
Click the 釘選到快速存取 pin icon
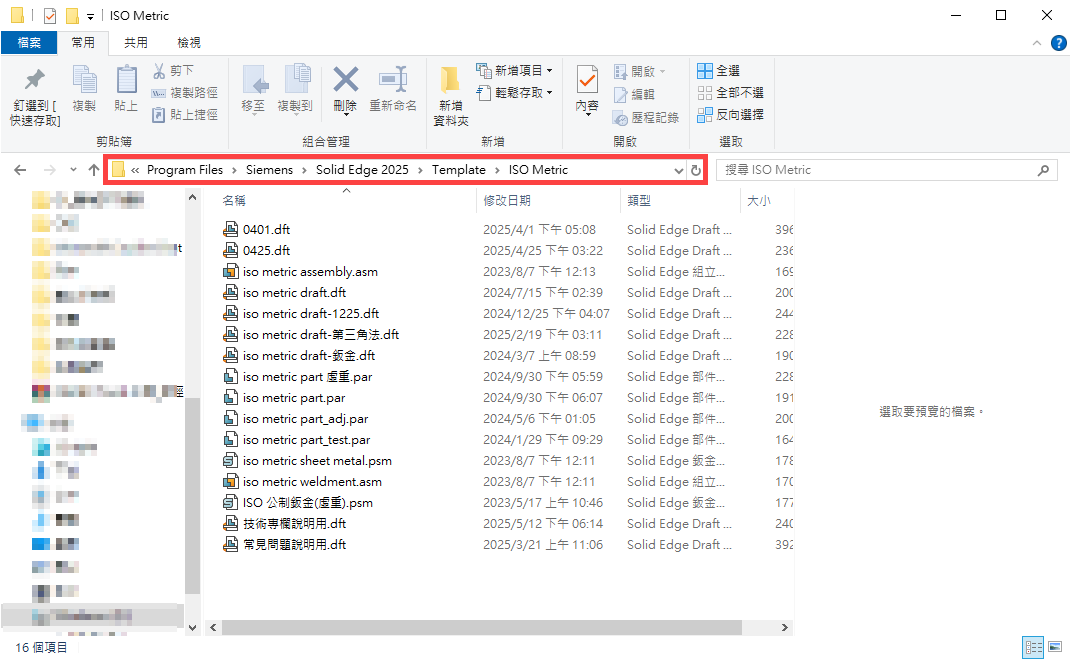tap(35, 80)
